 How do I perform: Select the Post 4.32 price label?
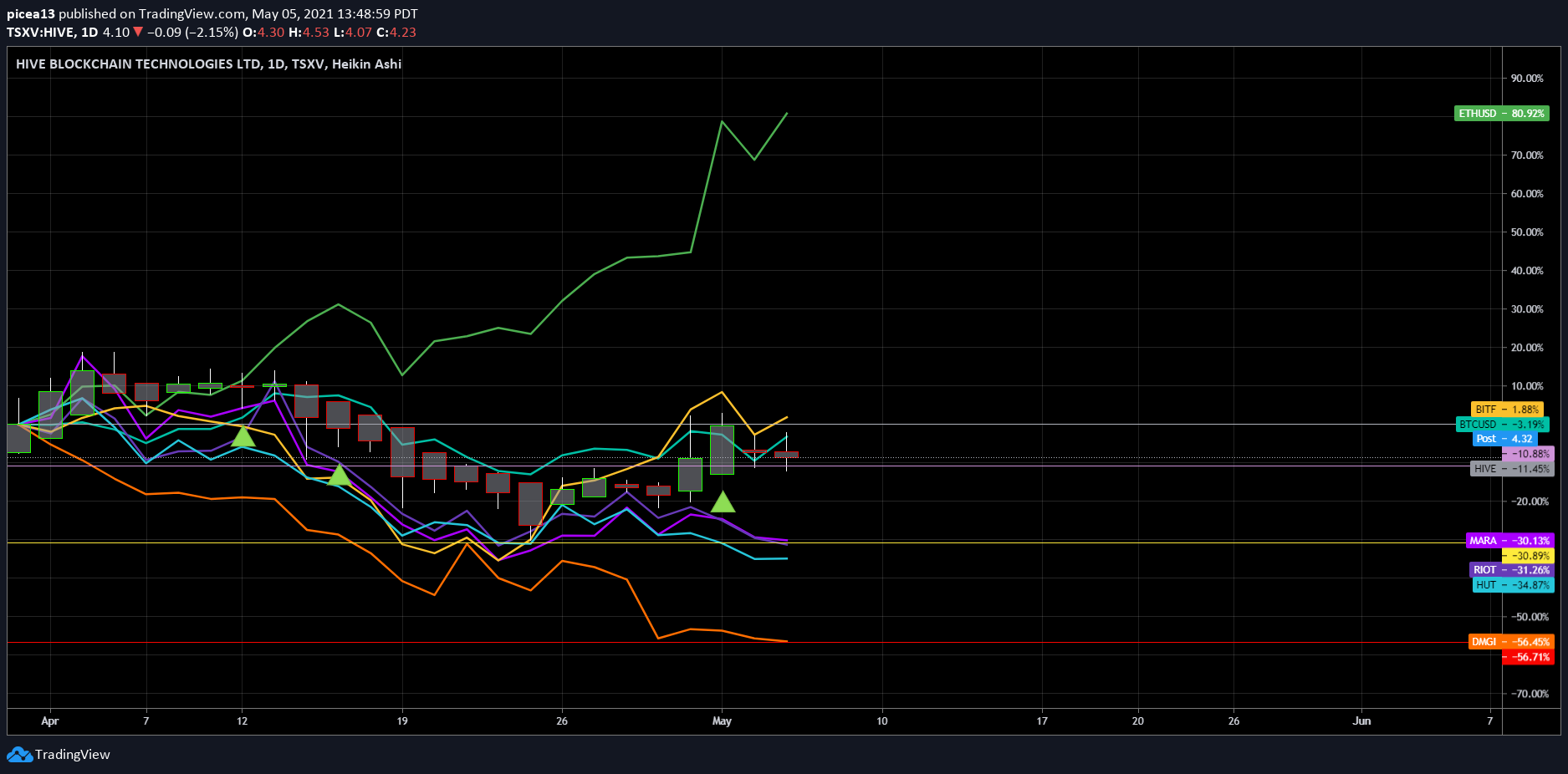(x=1504, y=439)
